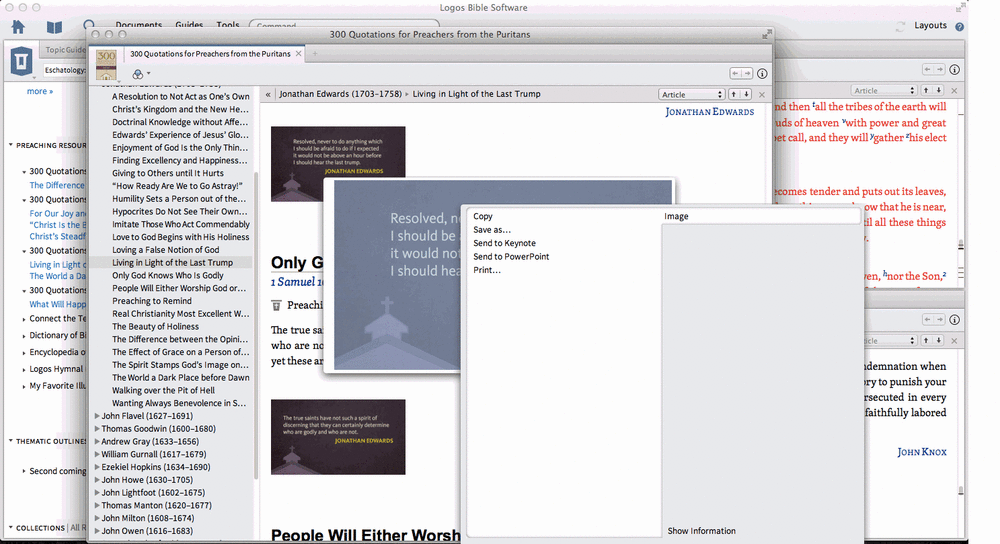Expand John Owen (1616–1683)

coord(97,531)
